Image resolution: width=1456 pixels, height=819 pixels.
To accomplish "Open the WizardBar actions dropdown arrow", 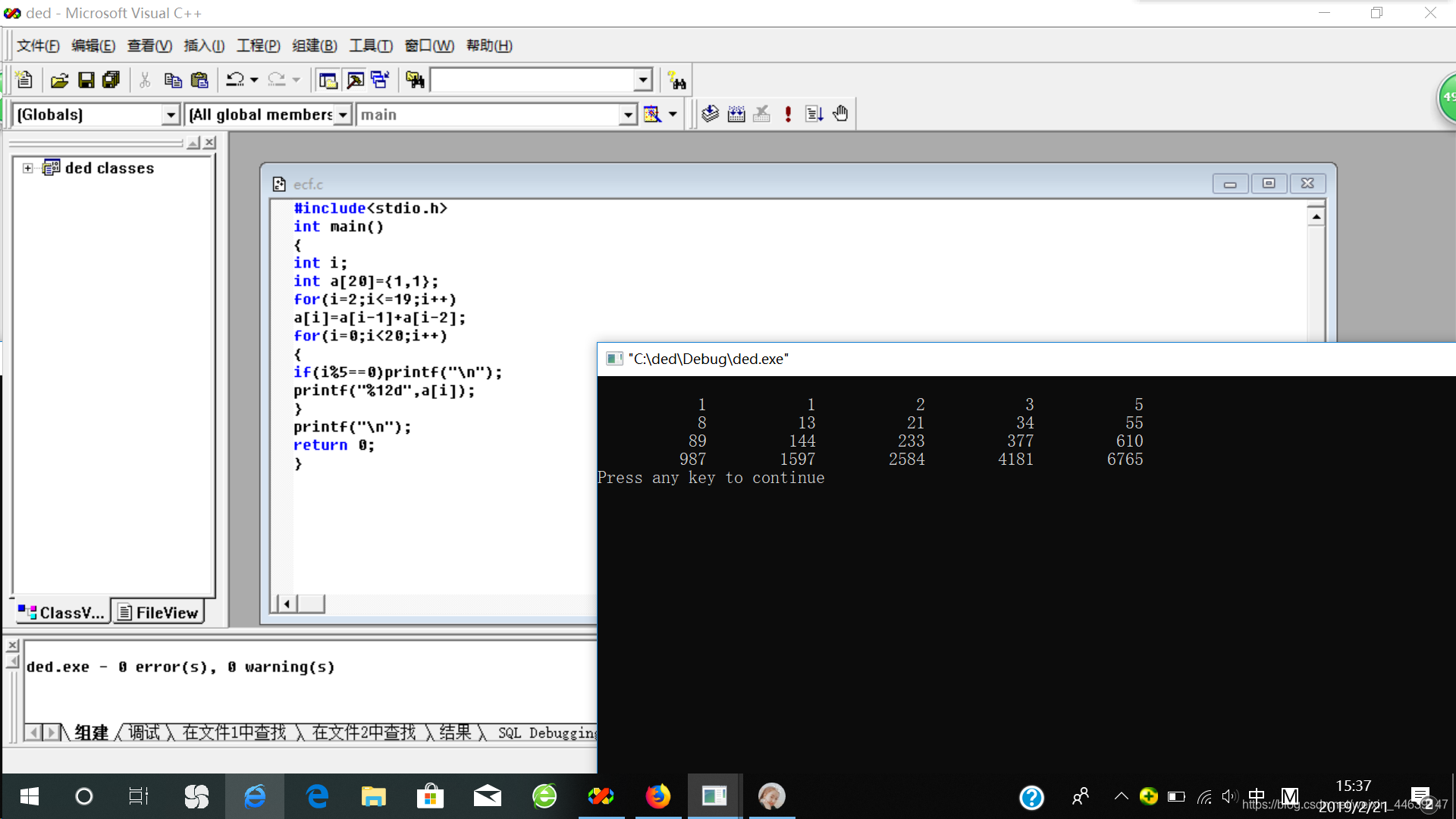I will pos(673,115).
